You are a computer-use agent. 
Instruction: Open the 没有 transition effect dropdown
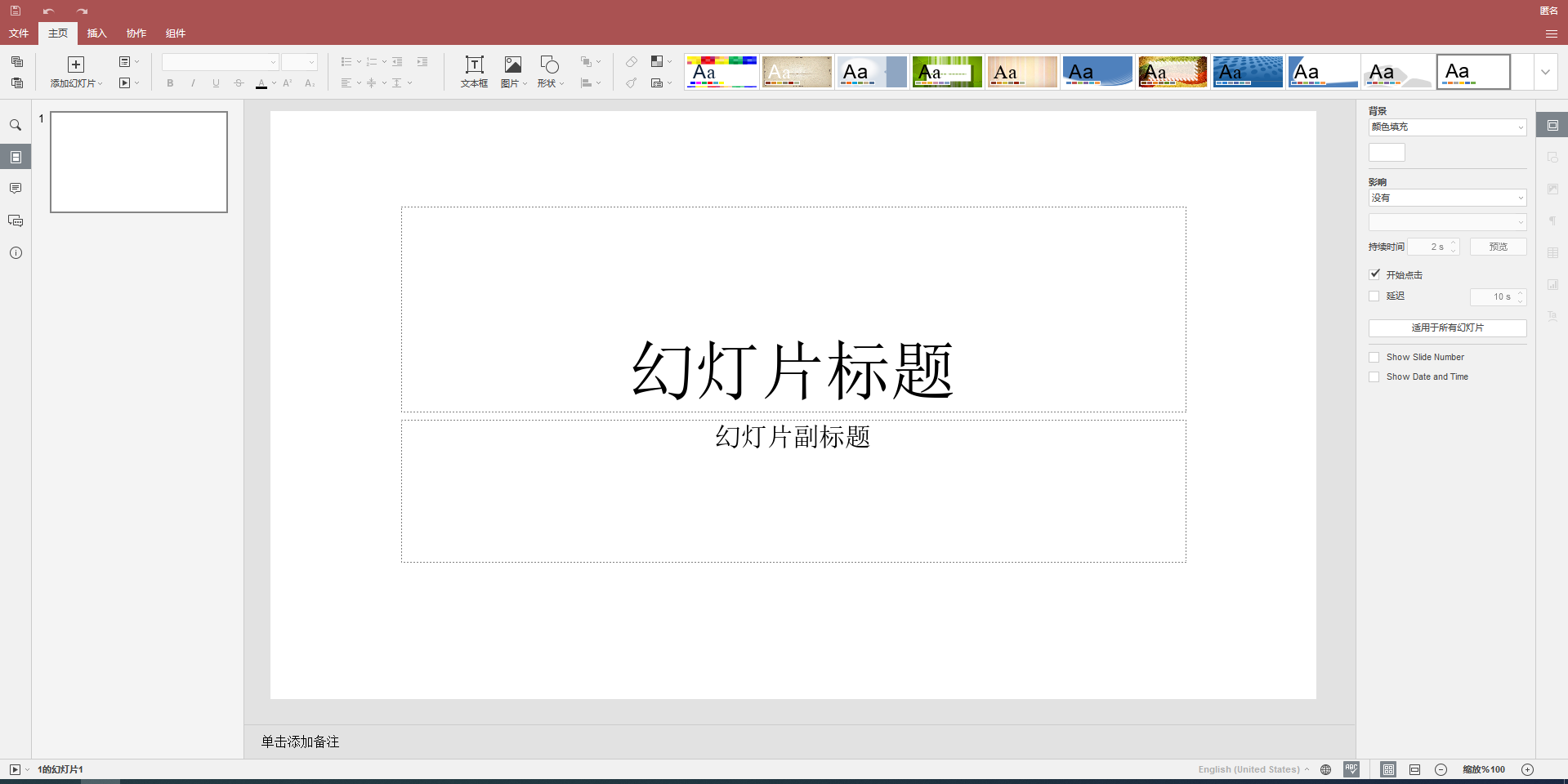coord(1447,198)
